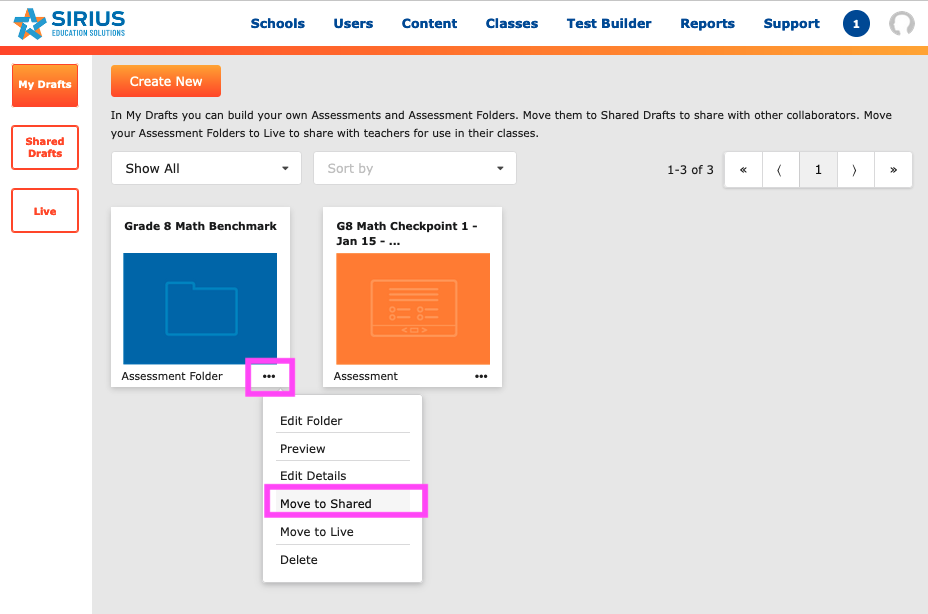
Task: Expand the Show All filter dropdown
Action: 207,168
